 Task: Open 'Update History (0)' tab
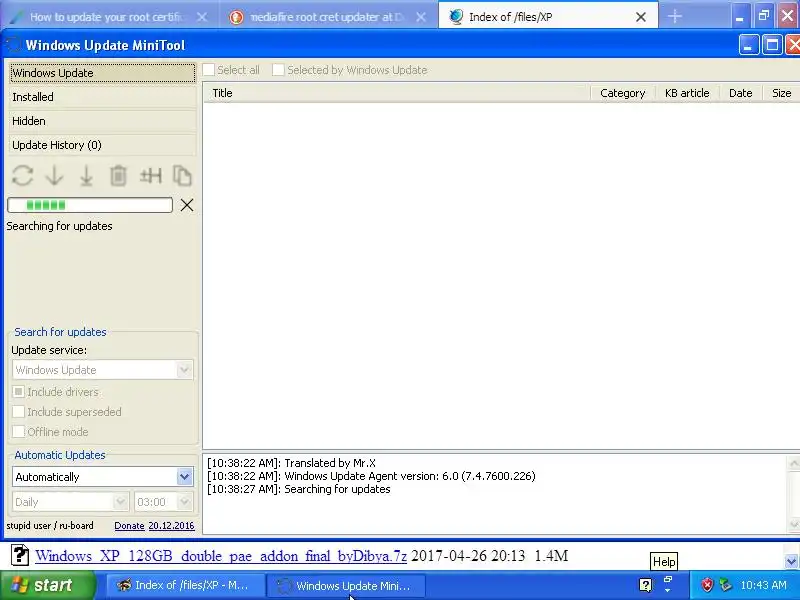(103, 145)
